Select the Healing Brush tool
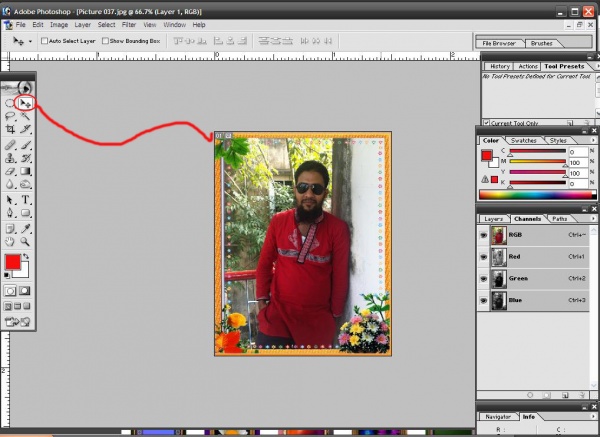Viewport: 600px width, 437px height. click(10, 145)
